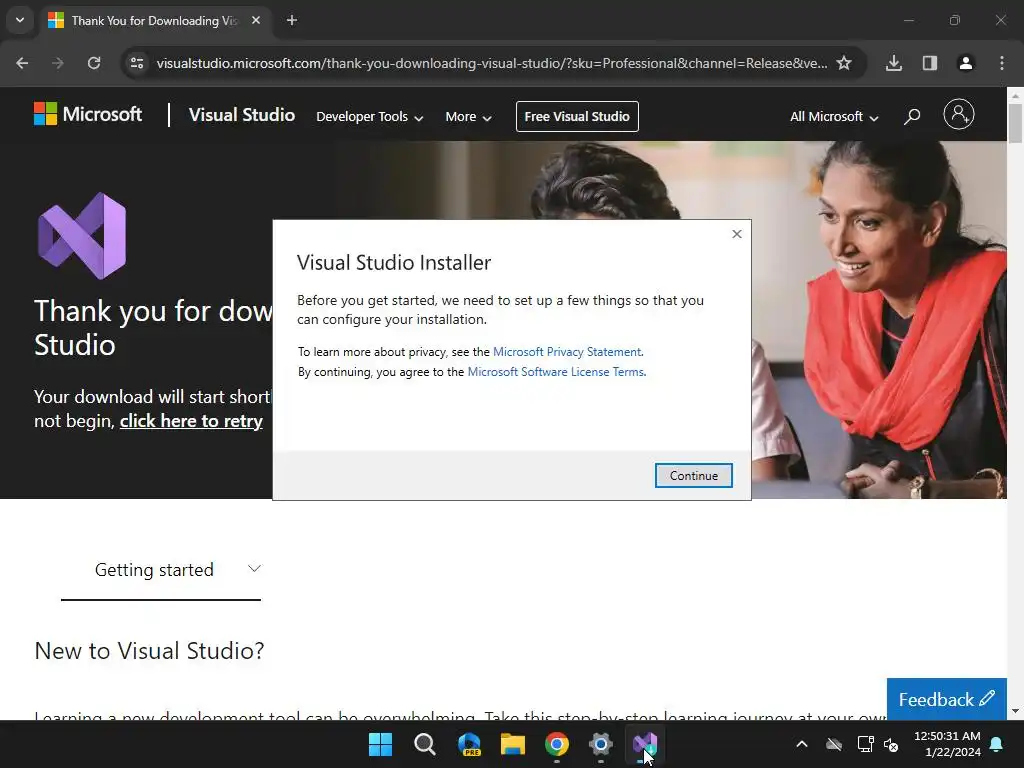Click the browser forward arrow
Viewport: 1024px width, 768px height.
tap(58, 63)
